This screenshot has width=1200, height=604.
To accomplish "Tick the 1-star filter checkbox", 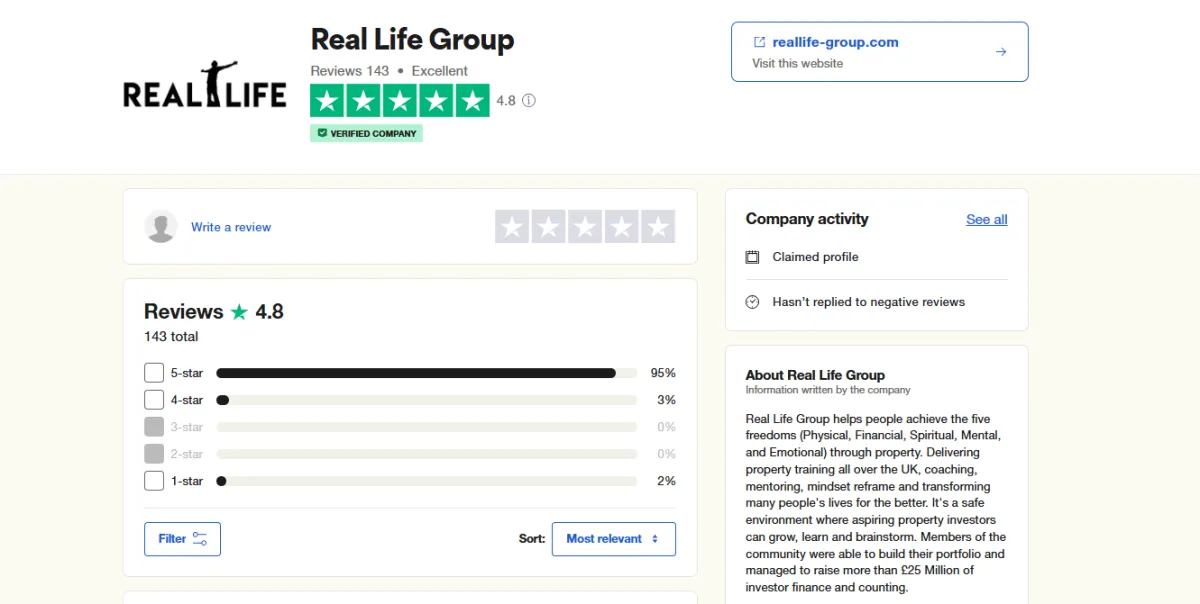I will pyautogui.click(x=154, y=481).
